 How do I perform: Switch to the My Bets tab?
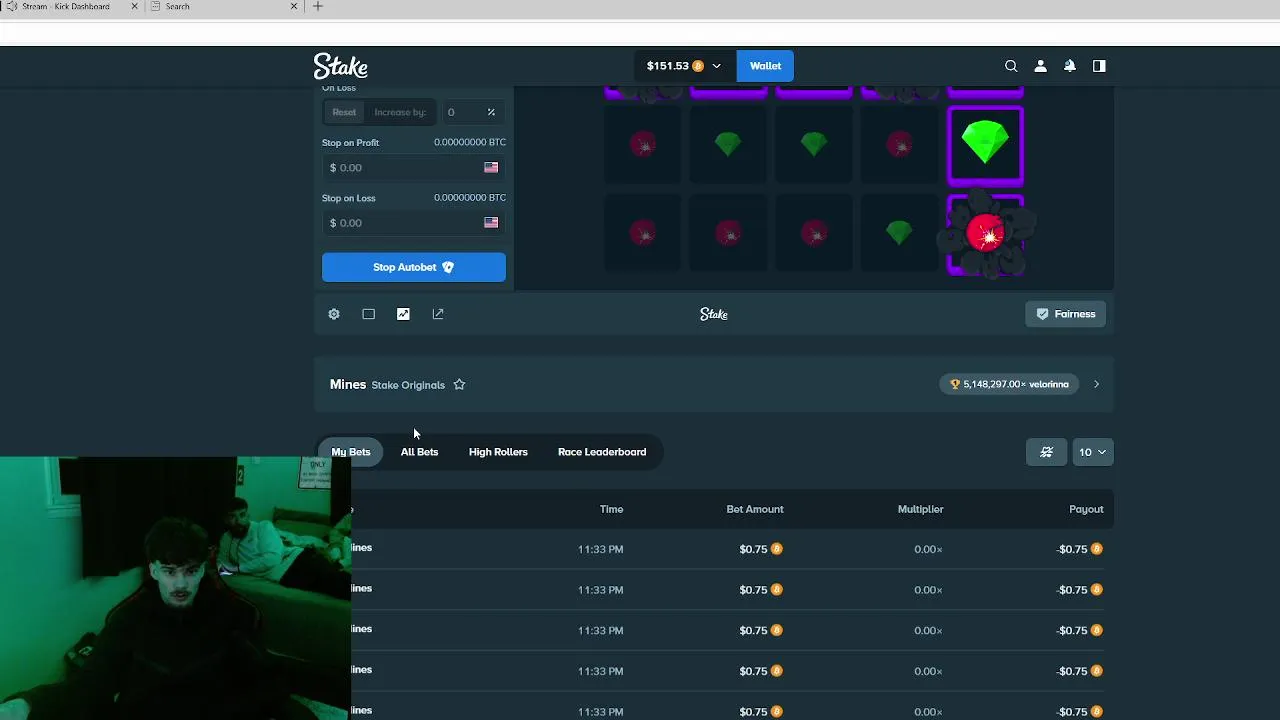[x=351, y=452]
